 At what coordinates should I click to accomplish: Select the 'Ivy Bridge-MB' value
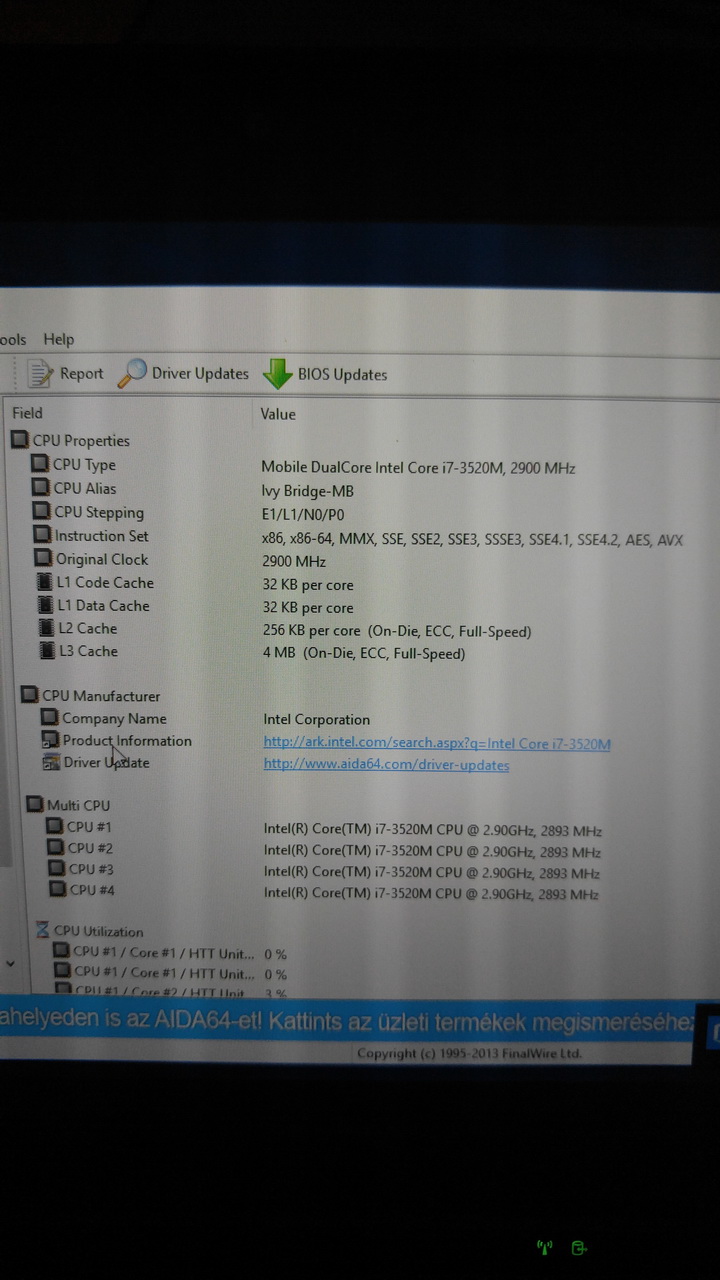tap(308, 491)
